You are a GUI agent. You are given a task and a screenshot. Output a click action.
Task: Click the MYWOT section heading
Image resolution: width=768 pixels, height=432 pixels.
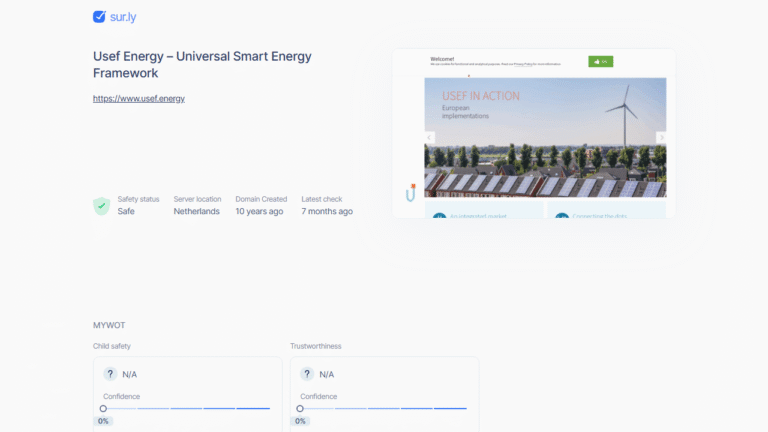click(x=109, y=325)
